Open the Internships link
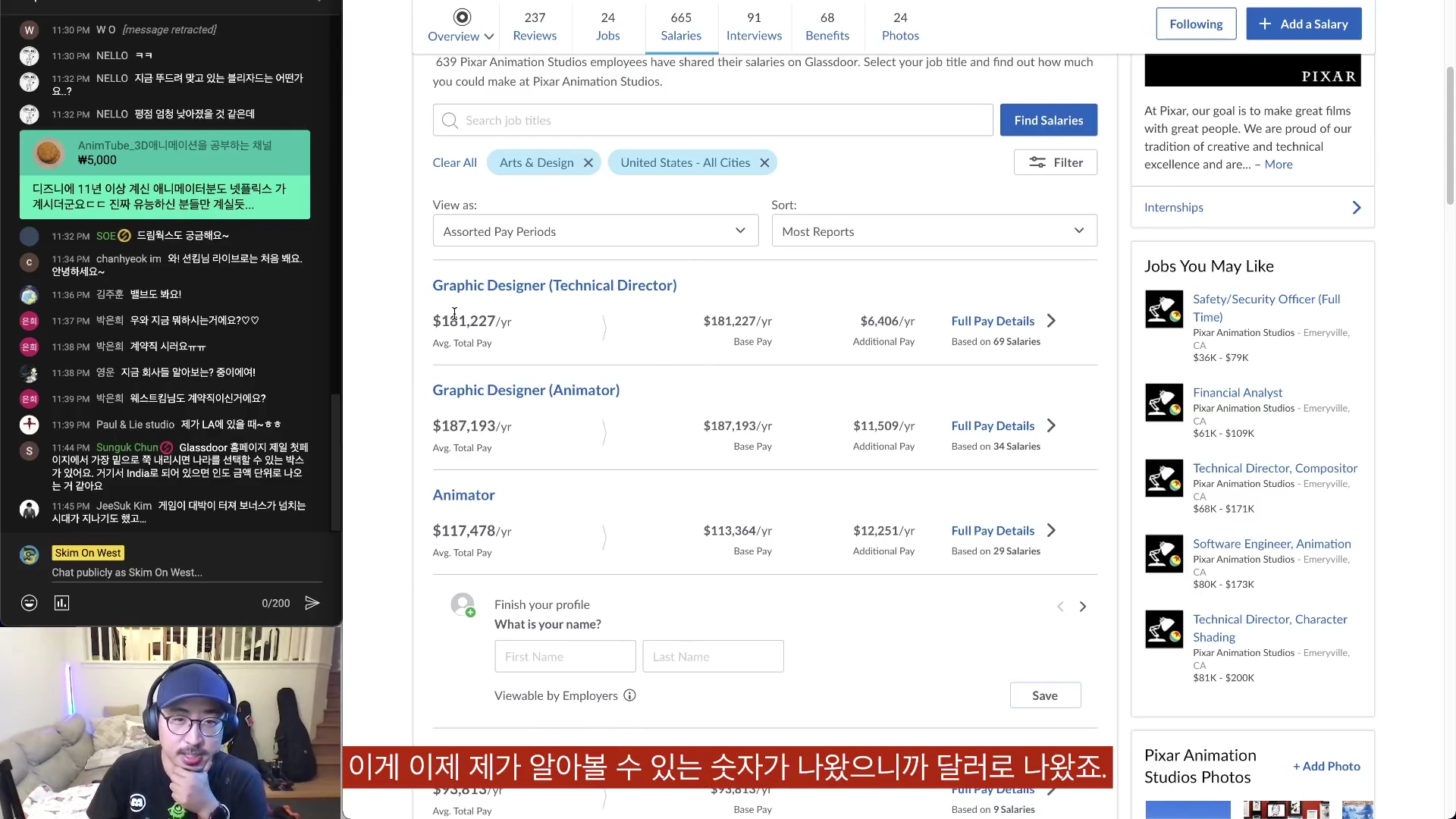Image resolution: width=1456 pixels, height=819 pixels. click(x=1173, y=207)
